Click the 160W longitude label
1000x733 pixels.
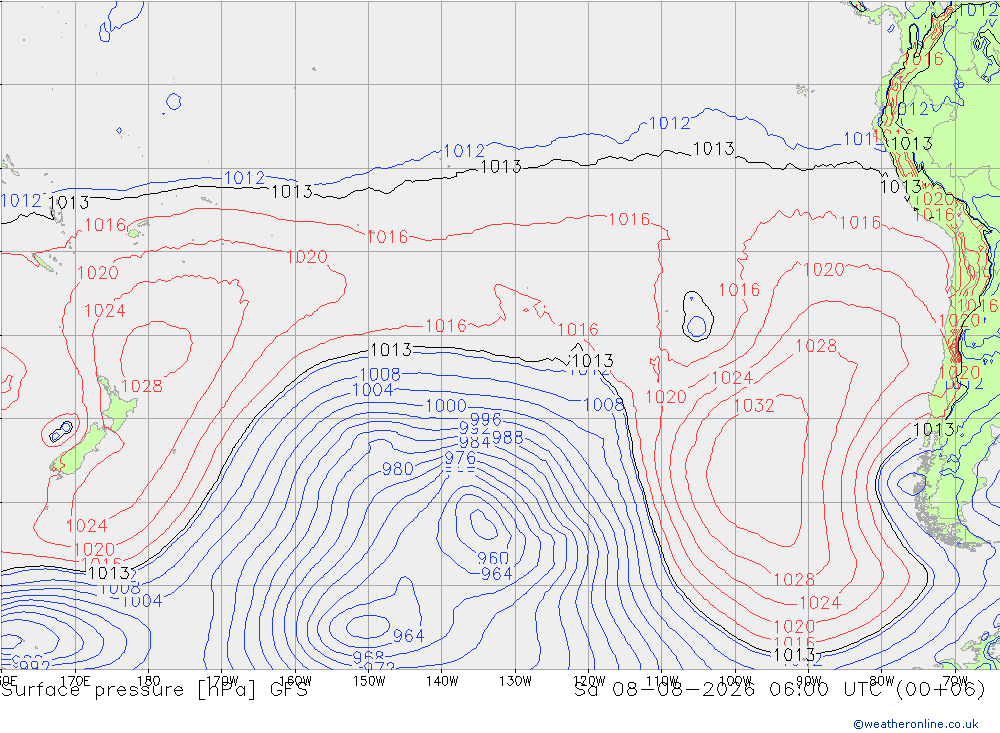(x=295, y=681)
